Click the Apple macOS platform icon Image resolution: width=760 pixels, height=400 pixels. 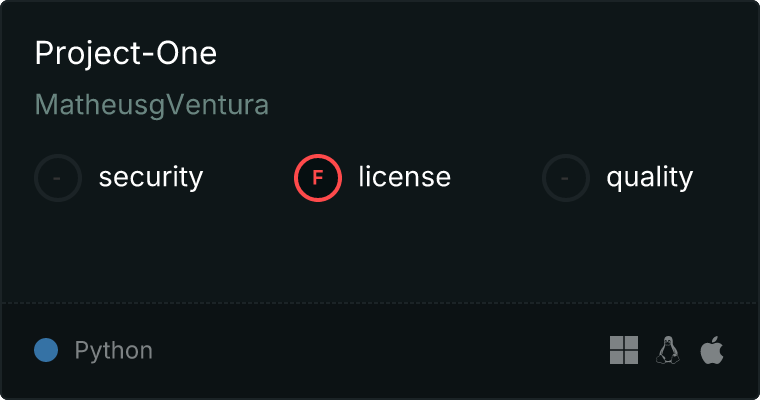point(712,350)
